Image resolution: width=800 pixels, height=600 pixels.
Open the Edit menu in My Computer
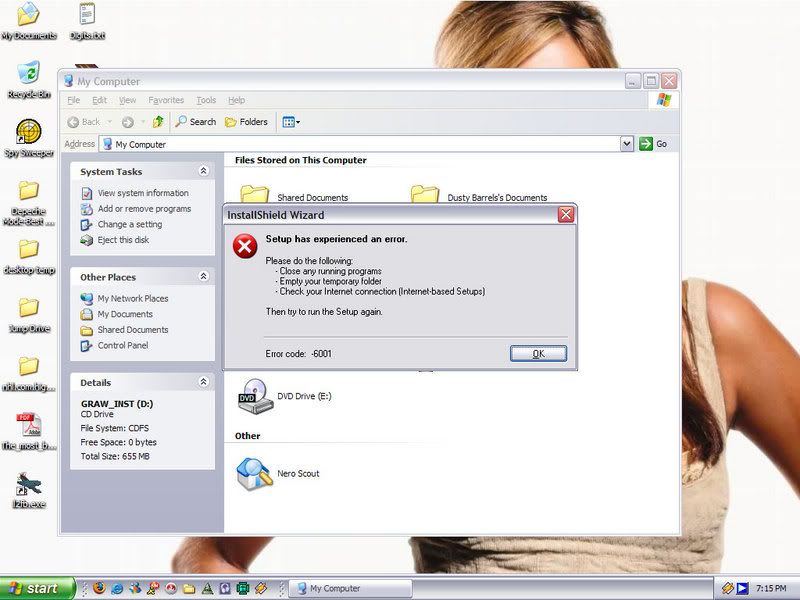click(x=99, y=100)
